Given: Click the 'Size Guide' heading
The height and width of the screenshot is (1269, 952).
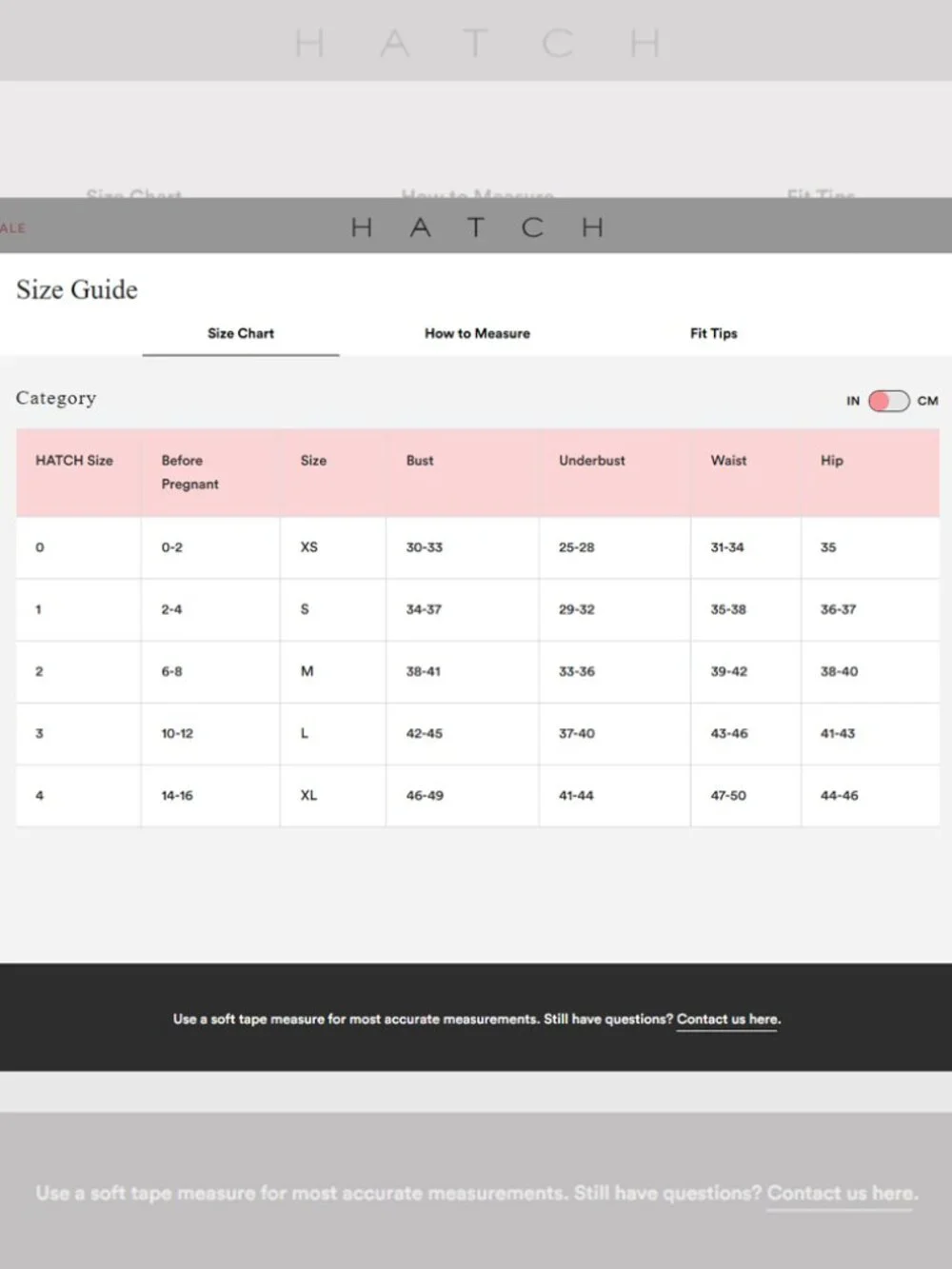Looking at the screenshot, I should tap(76, 289).
